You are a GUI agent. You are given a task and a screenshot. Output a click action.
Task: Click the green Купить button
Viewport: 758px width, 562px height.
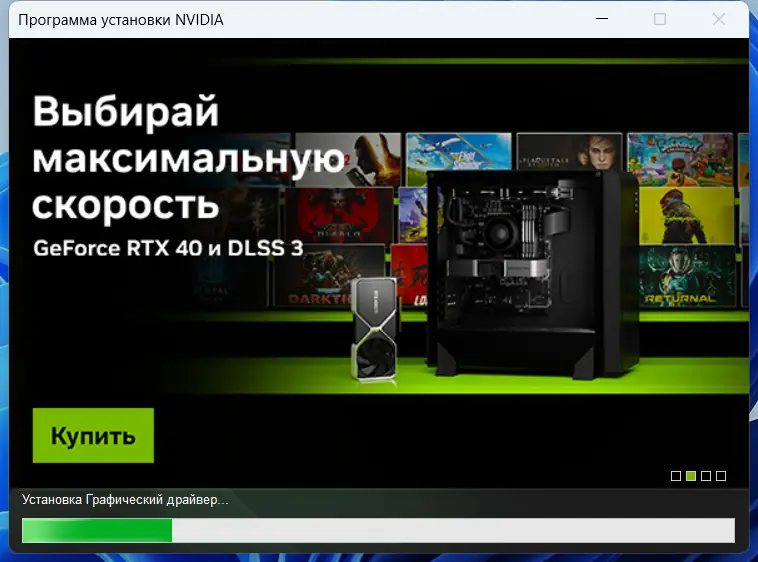click(x=93, y=435)
